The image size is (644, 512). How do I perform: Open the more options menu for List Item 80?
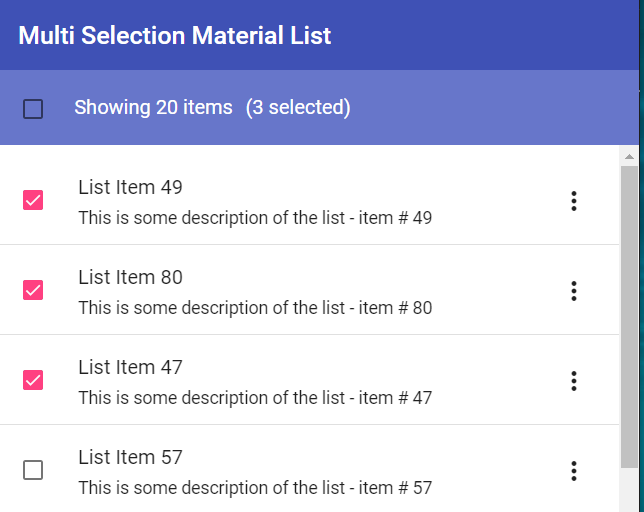point(574,291)
